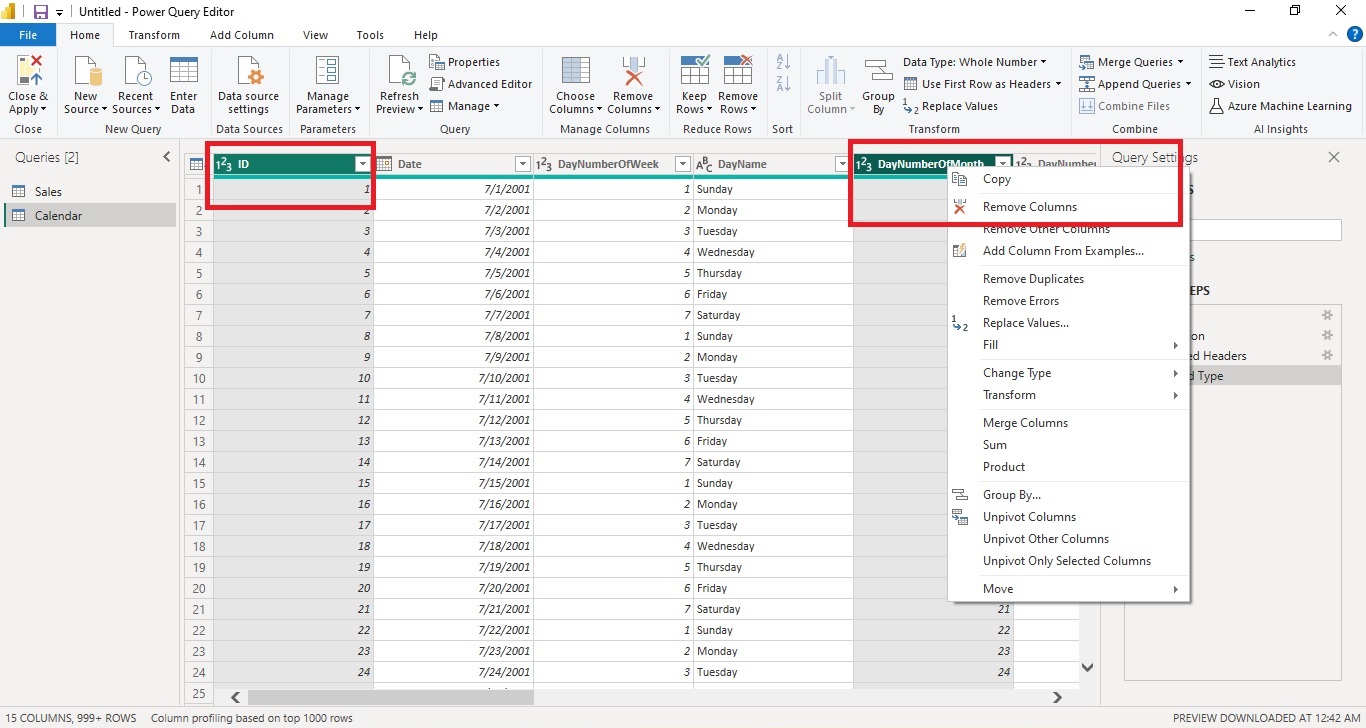Open the Advanced Editor
The width and height of the screenshot is (1366, 728).
tap(481, 84)
